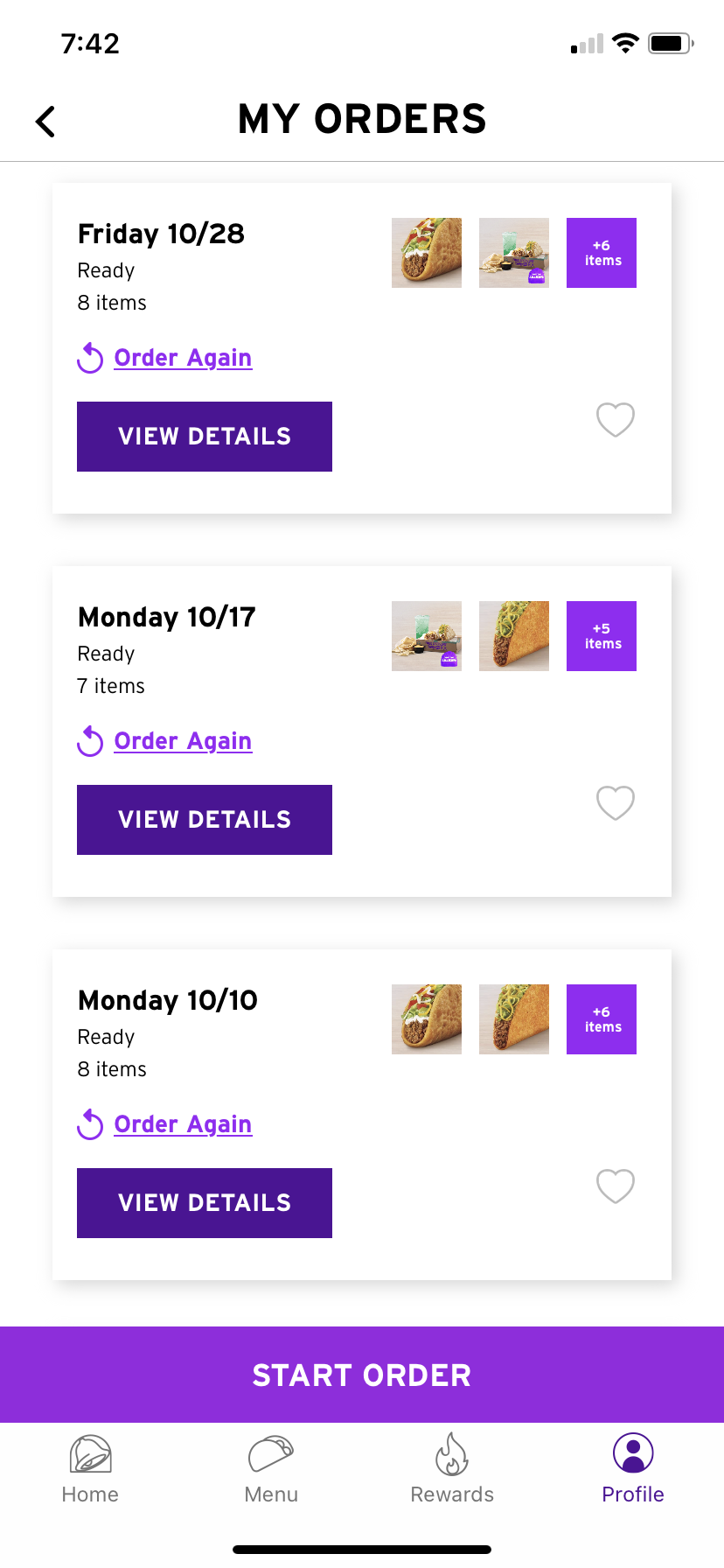Click reload icon for Monday 10/10 order
This screenshot has width=724, height=1568.
[90, 1124]
